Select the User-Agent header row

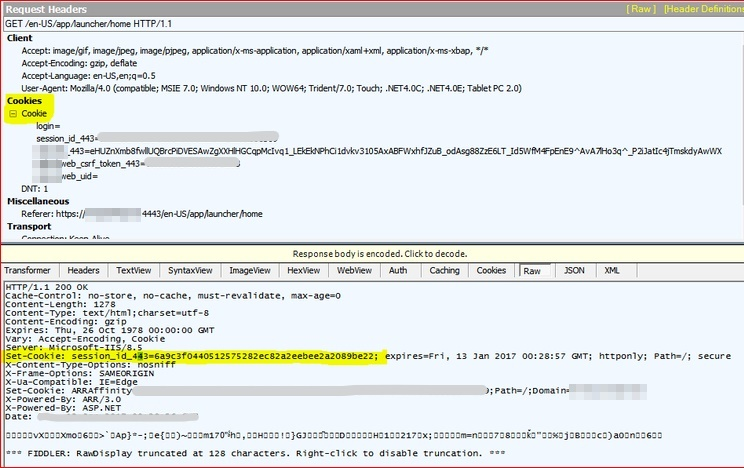tap(271, 88)
